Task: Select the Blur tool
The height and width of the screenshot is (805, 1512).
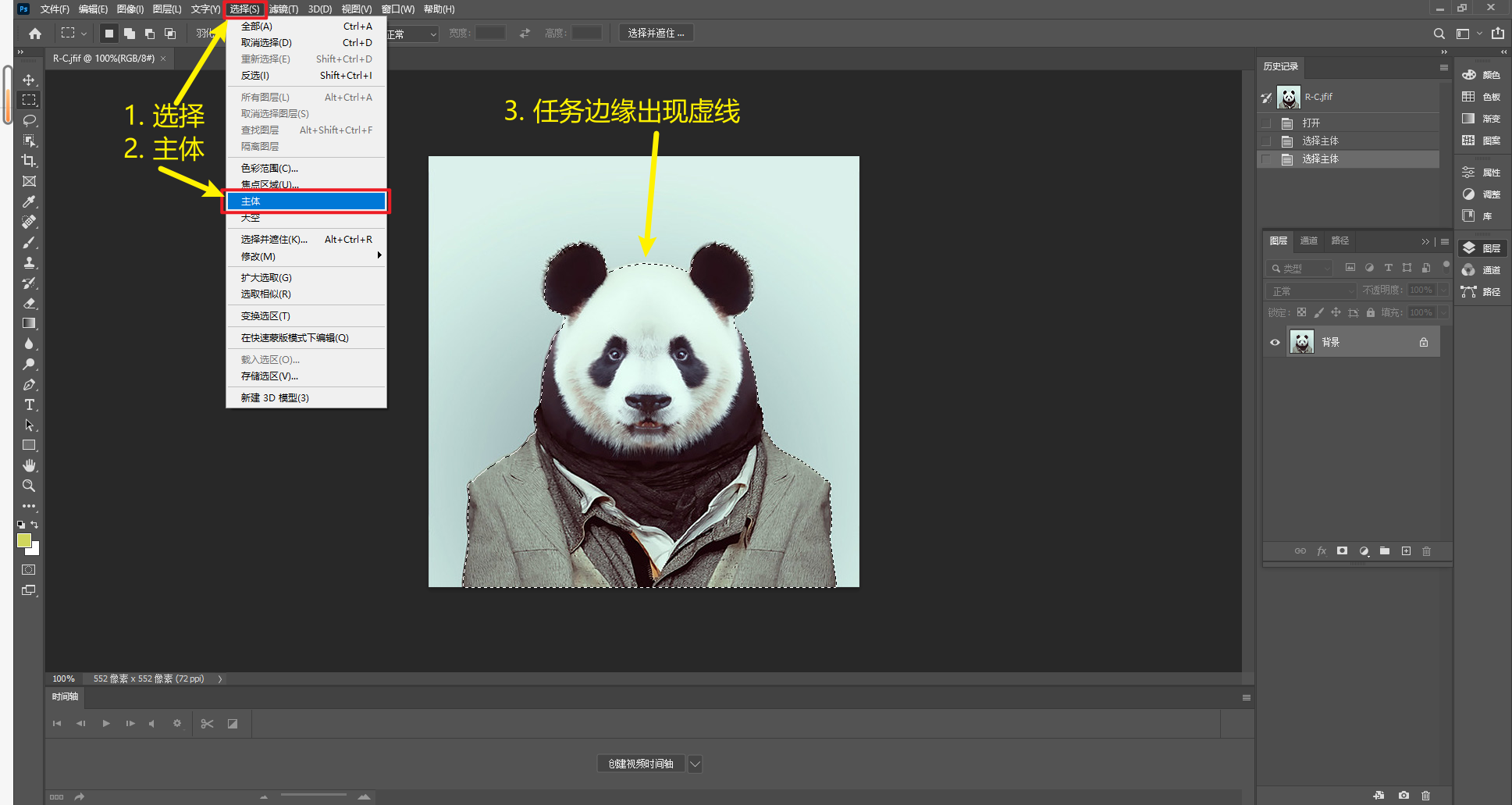Action: click(29, 344)
